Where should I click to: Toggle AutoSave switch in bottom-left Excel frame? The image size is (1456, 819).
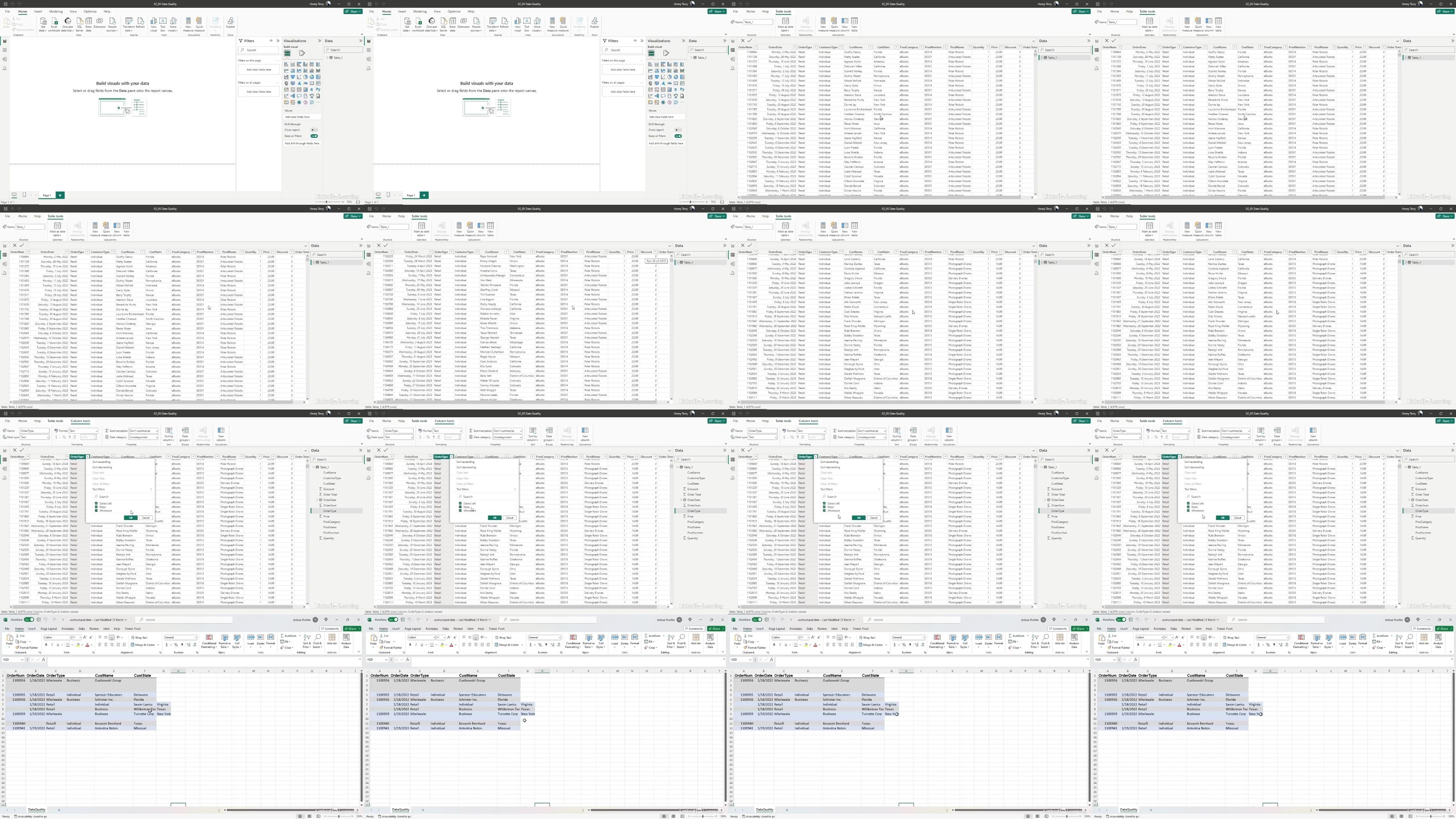coord(28,619)
